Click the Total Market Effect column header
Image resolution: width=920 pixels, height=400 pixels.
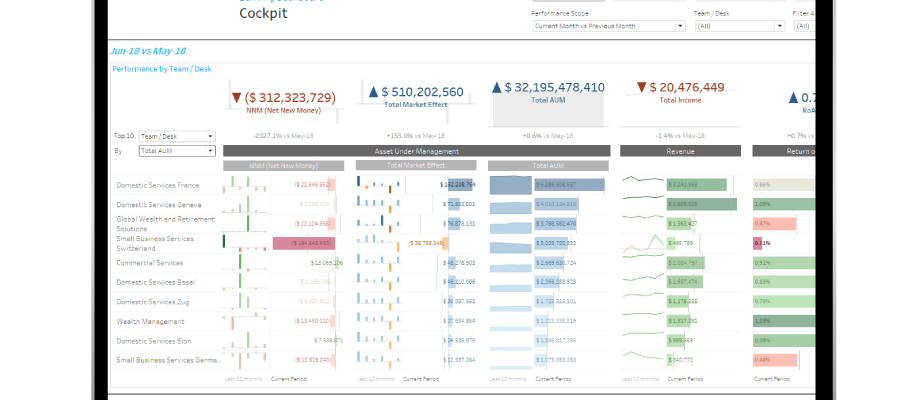415,166
